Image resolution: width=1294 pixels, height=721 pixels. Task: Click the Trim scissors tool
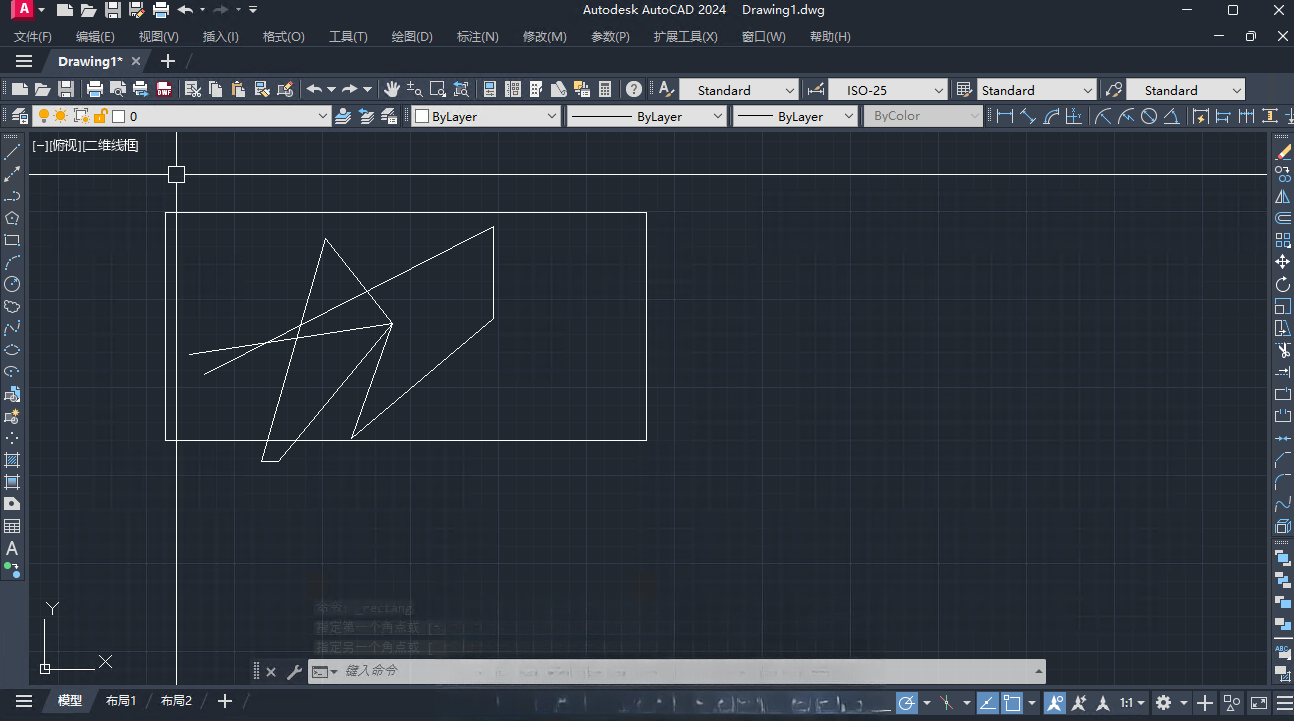[1283, 350]
